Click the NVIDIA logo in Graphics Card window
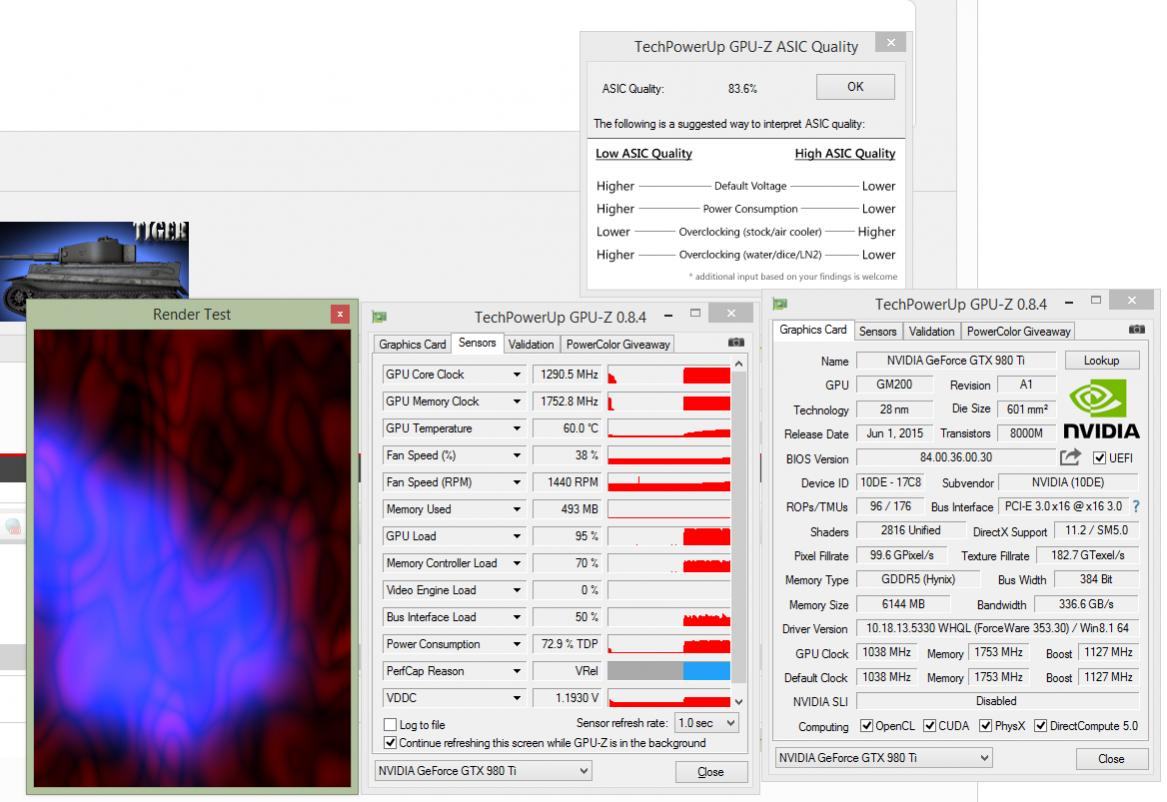 1101,409
